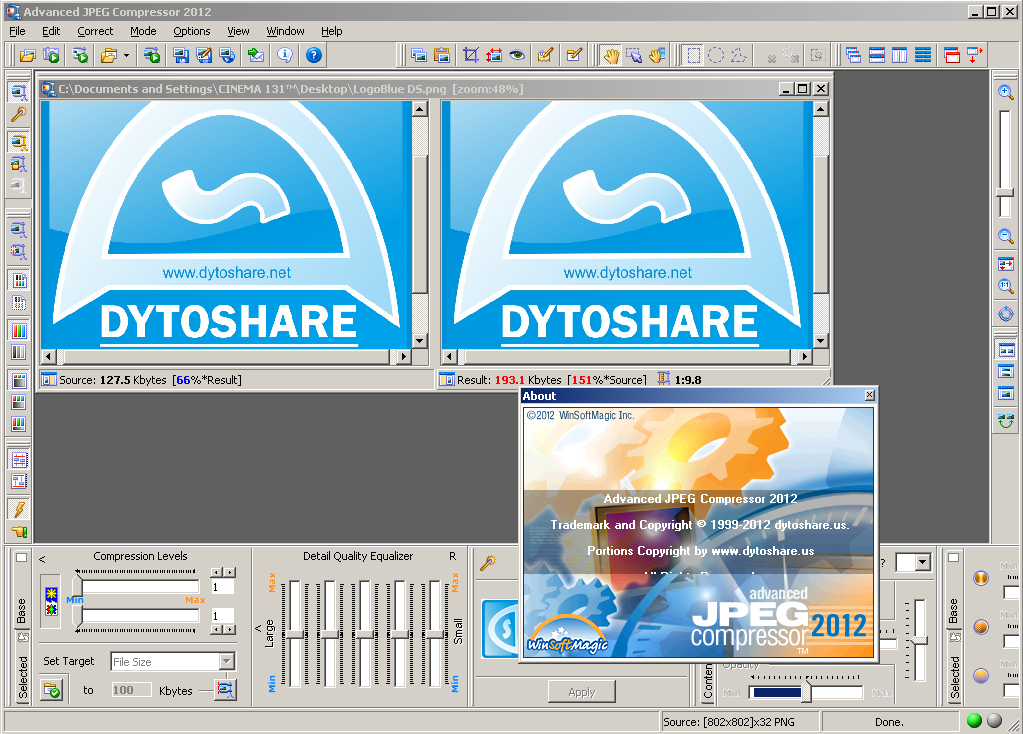
Task: Click the upper compression level right stepper arrow
Action: tap(230, 572)
